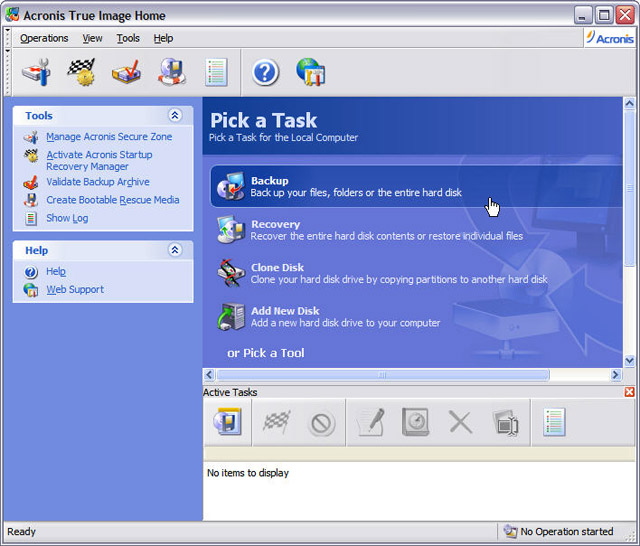Click the Clone Disk task icon

pyautogui.click(x=231, y=273)
